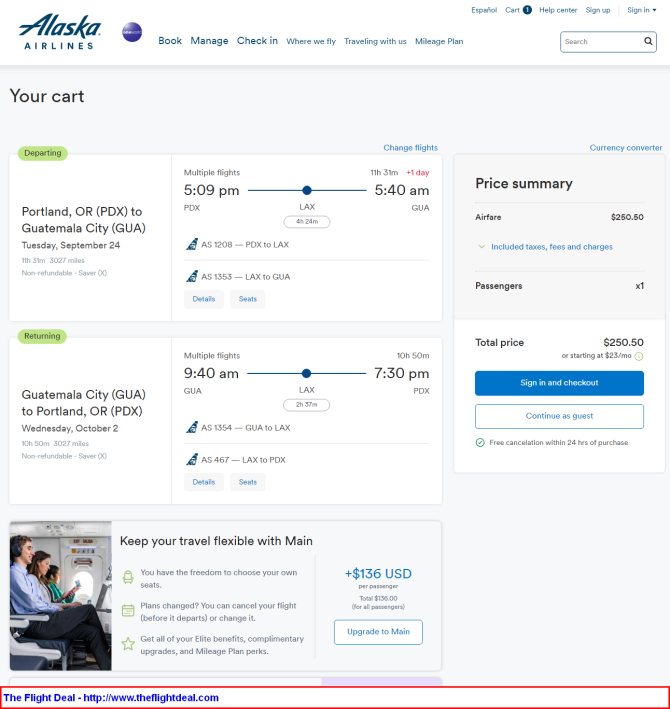The image size is (670, 709).
Task: Click the Sign up link
Action: pyautogui.click(x=598, y=10)
